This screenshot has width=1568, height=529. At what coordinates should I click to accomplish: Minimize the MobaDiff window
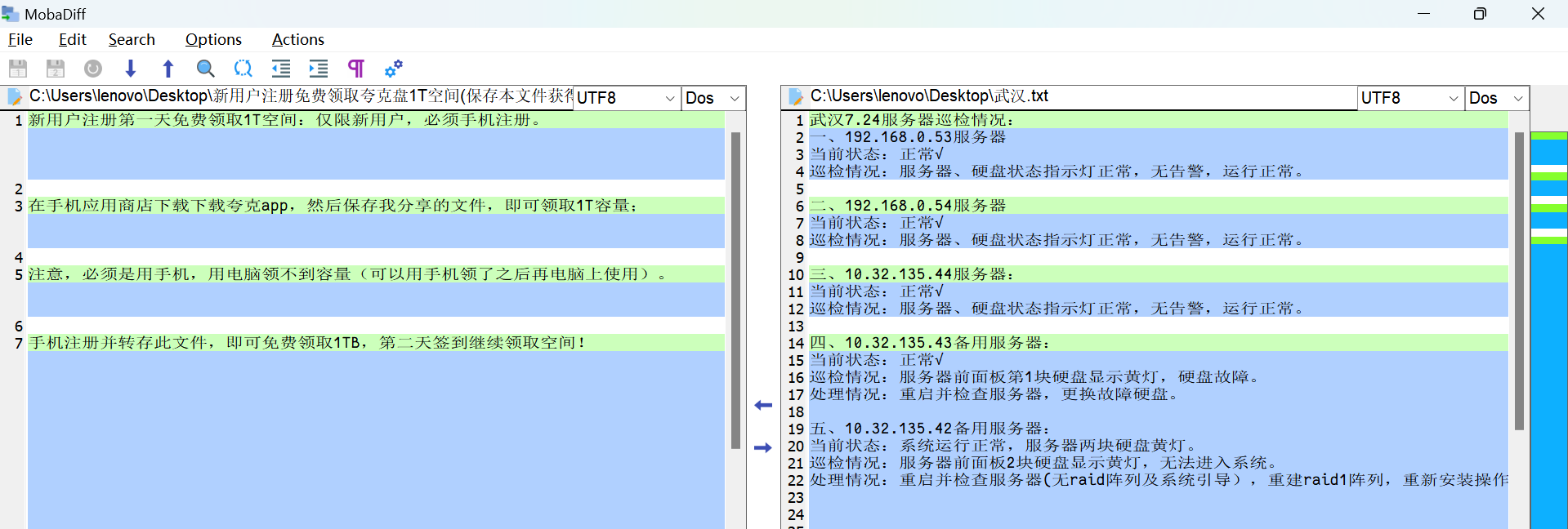pyautogui.click(x=1423, y=14)
